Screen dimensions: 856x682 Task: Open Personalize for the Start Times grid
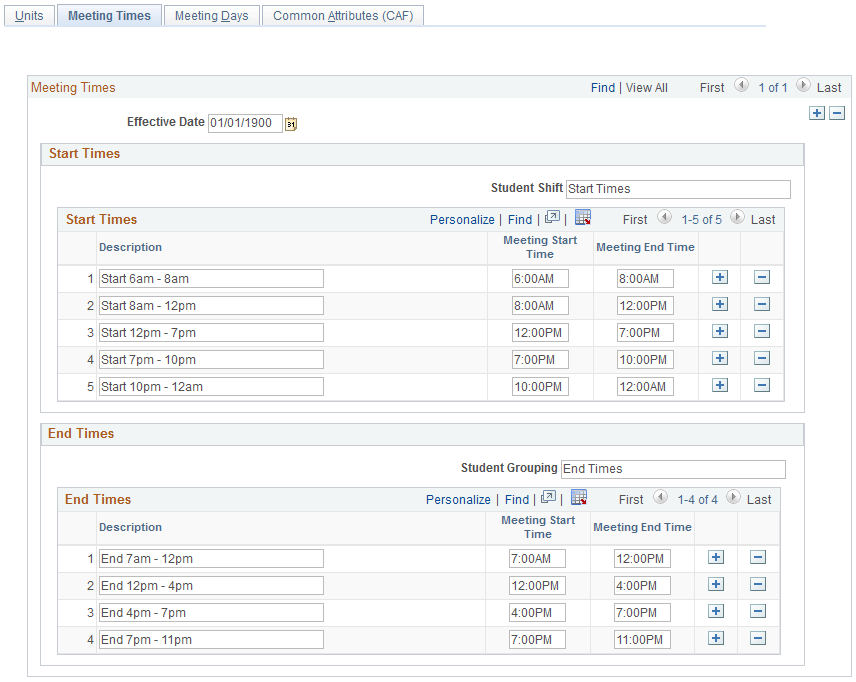pyautogui.click(x=462, y=219)
